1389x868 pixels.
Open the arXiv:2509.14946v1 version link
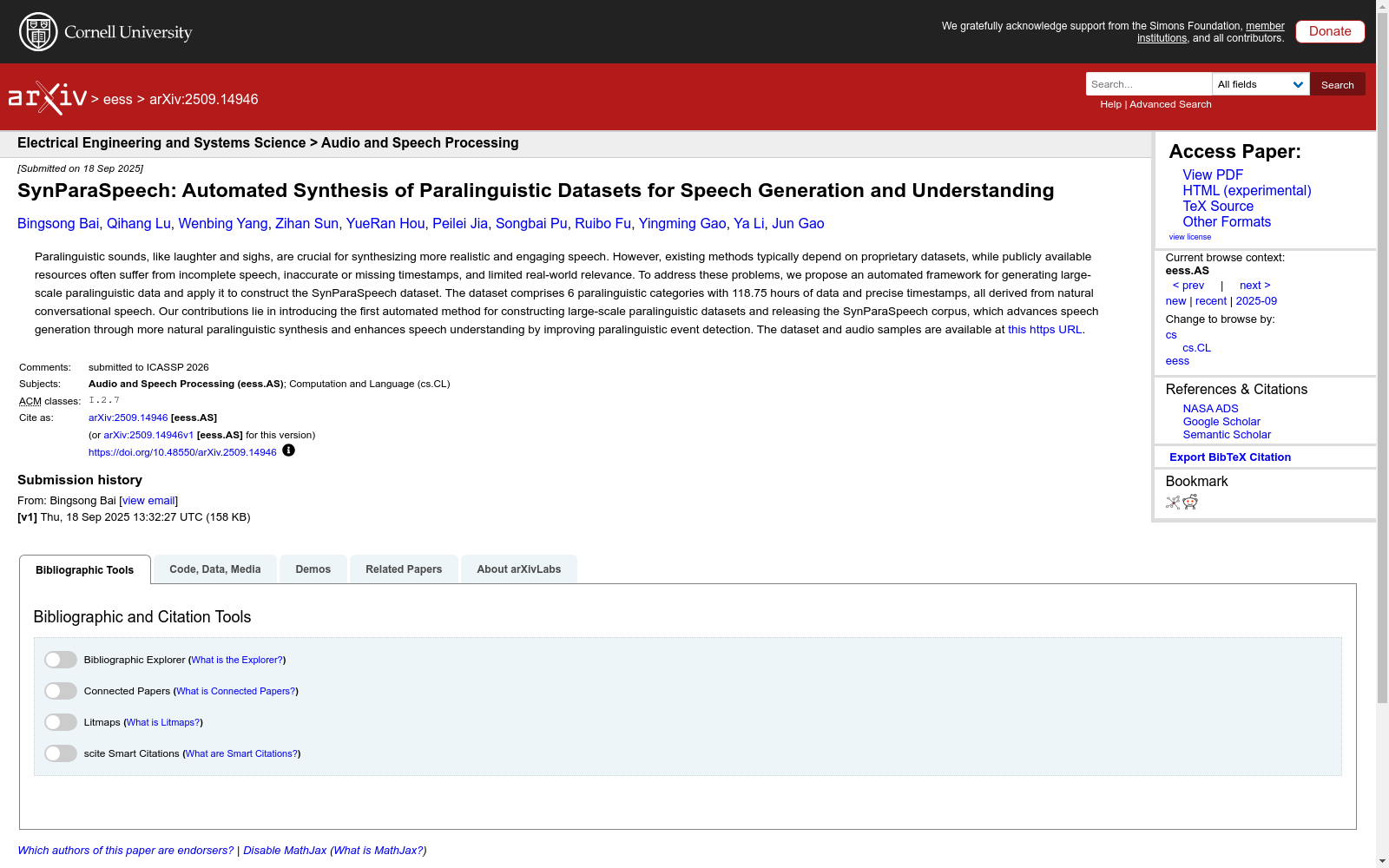(148, 435)
